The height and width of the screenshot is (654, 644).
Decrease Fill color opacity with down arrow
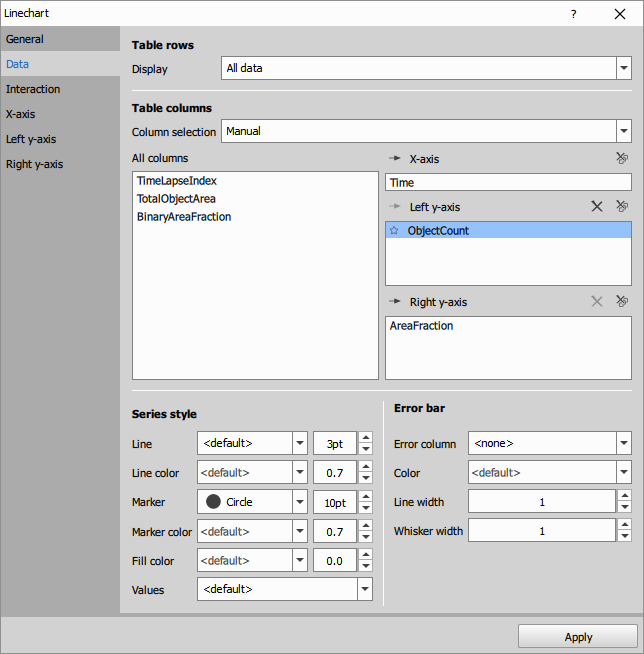(366, 566)
